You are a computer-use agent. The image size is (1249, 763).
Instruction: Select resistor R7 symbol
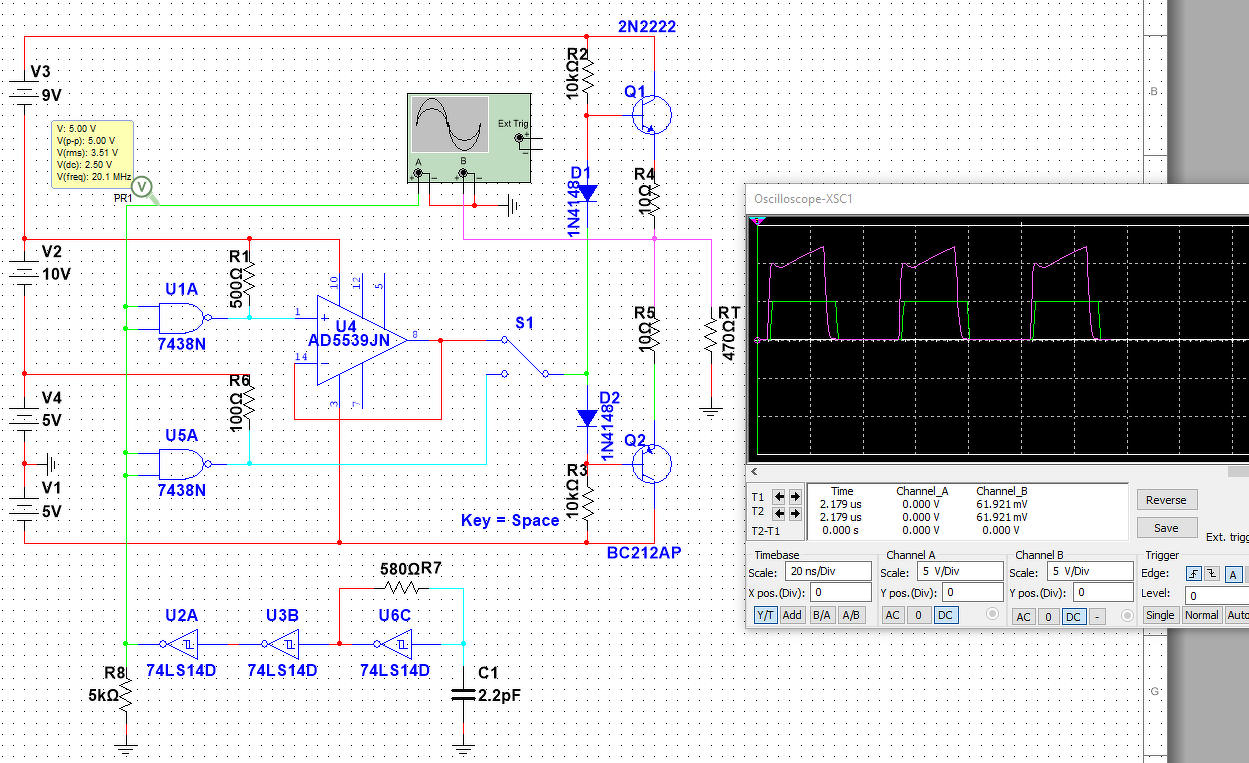(x=404, y=588)
